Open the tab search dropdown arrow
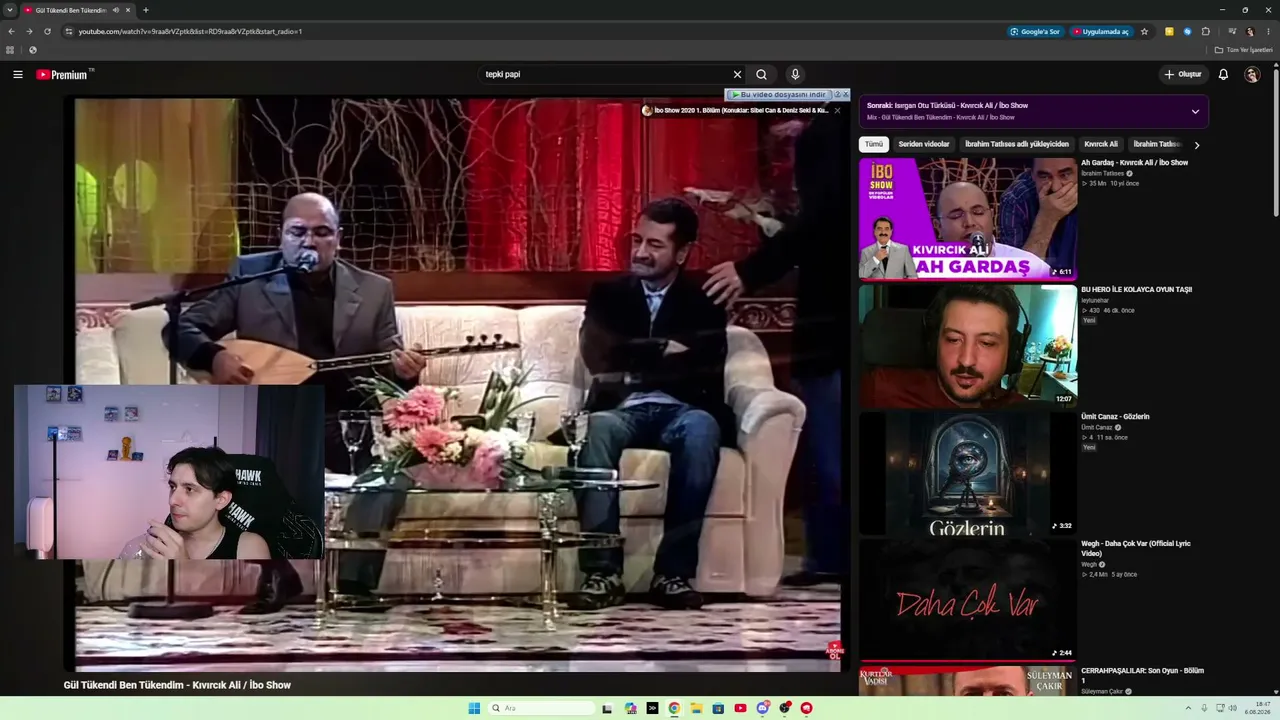The image size is (1280, 720). 10,10
